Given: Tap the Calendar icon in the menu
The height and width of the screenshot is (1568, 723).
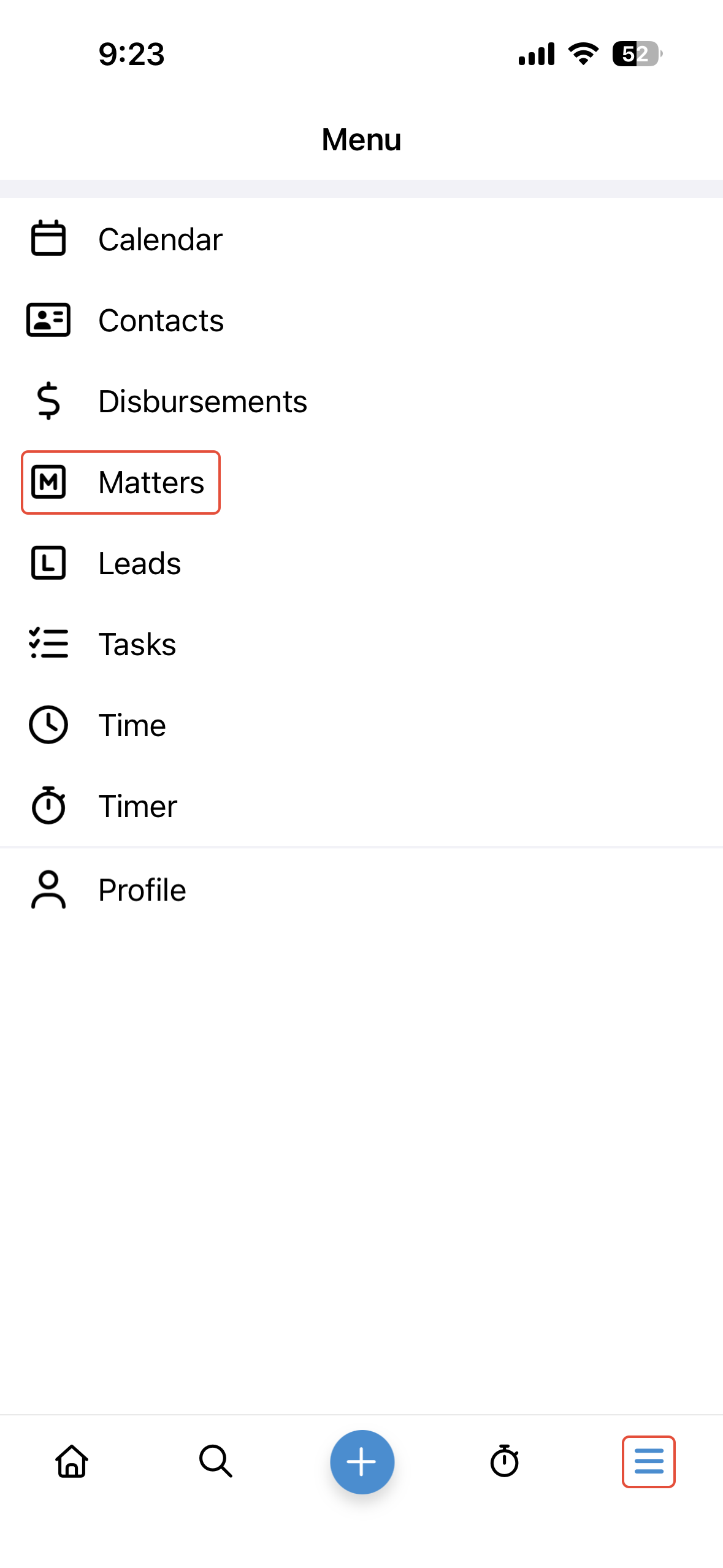Looking at the screenshot, I should click(48, 238).
